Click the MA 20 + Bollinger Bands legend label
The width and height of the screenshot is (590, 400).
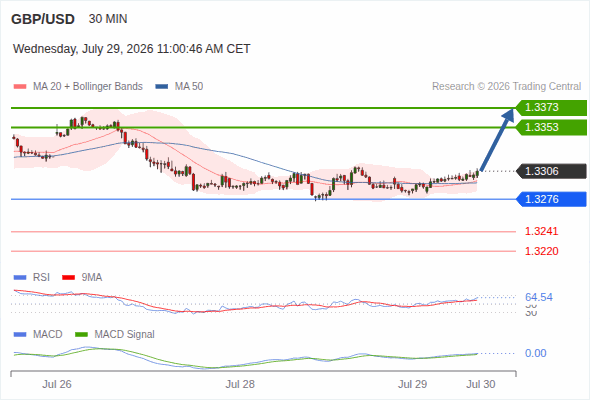point(88,87)
